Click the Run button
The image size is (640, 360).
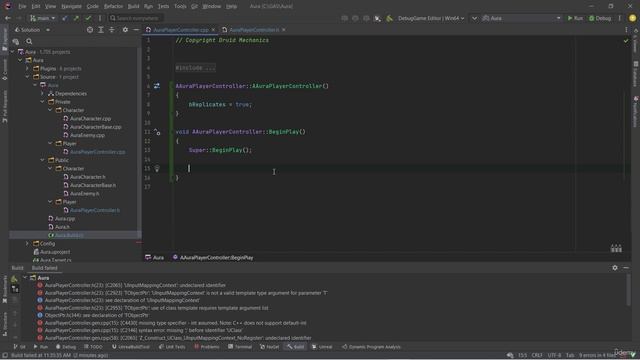[x=575, y=18]
